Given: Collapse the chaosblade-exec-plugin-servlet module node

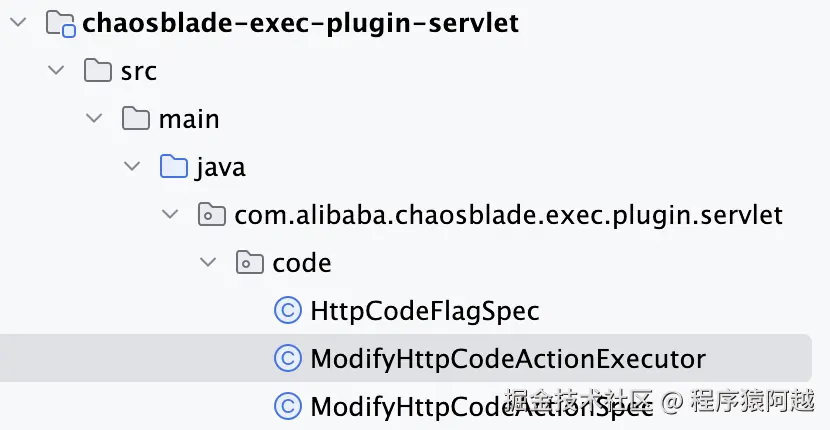Looking at the screenshot, I should tap(17, 24).
